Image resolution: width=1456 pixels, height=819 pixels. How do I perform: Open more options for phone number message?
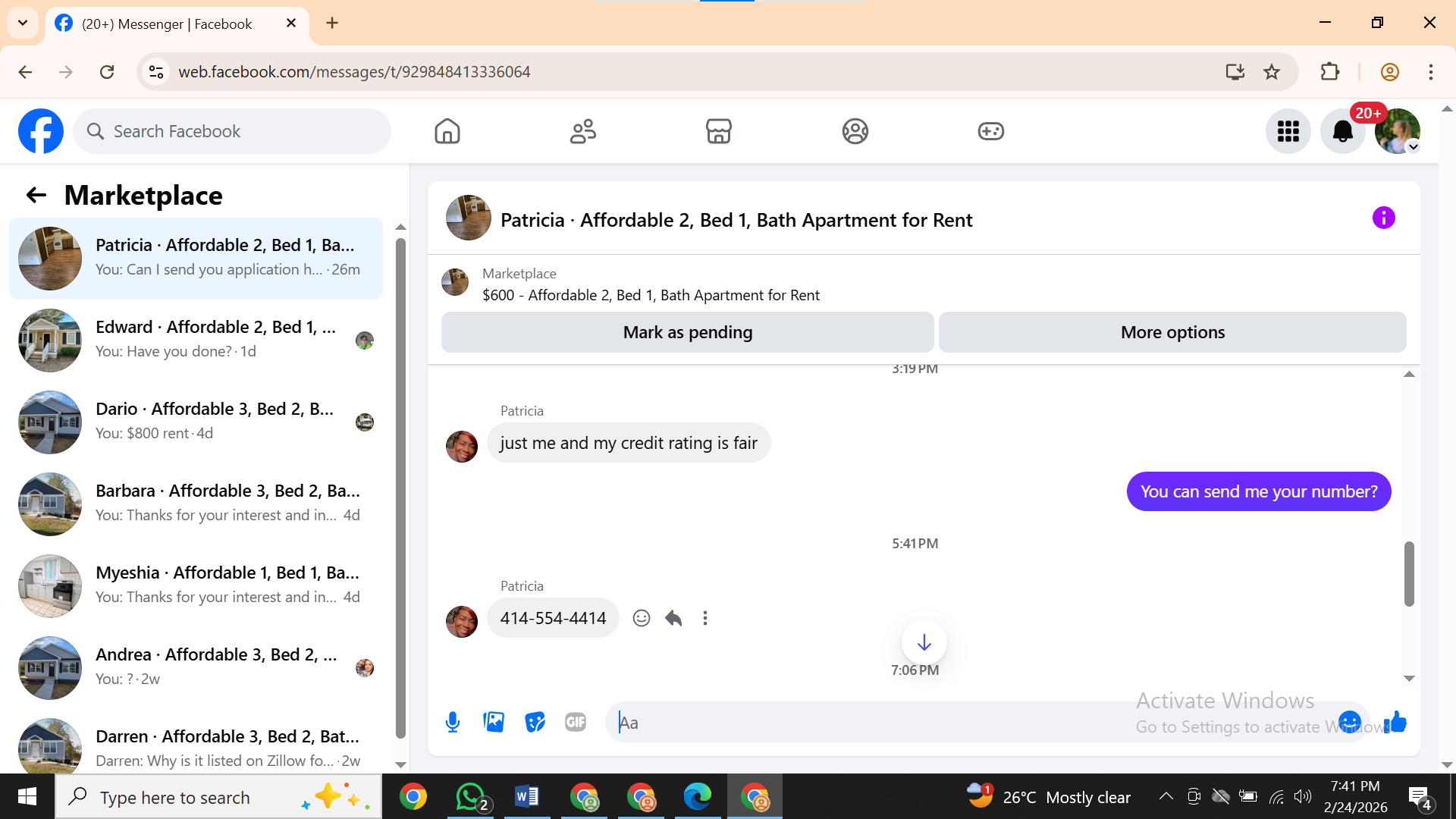click(x=705, y=618)
